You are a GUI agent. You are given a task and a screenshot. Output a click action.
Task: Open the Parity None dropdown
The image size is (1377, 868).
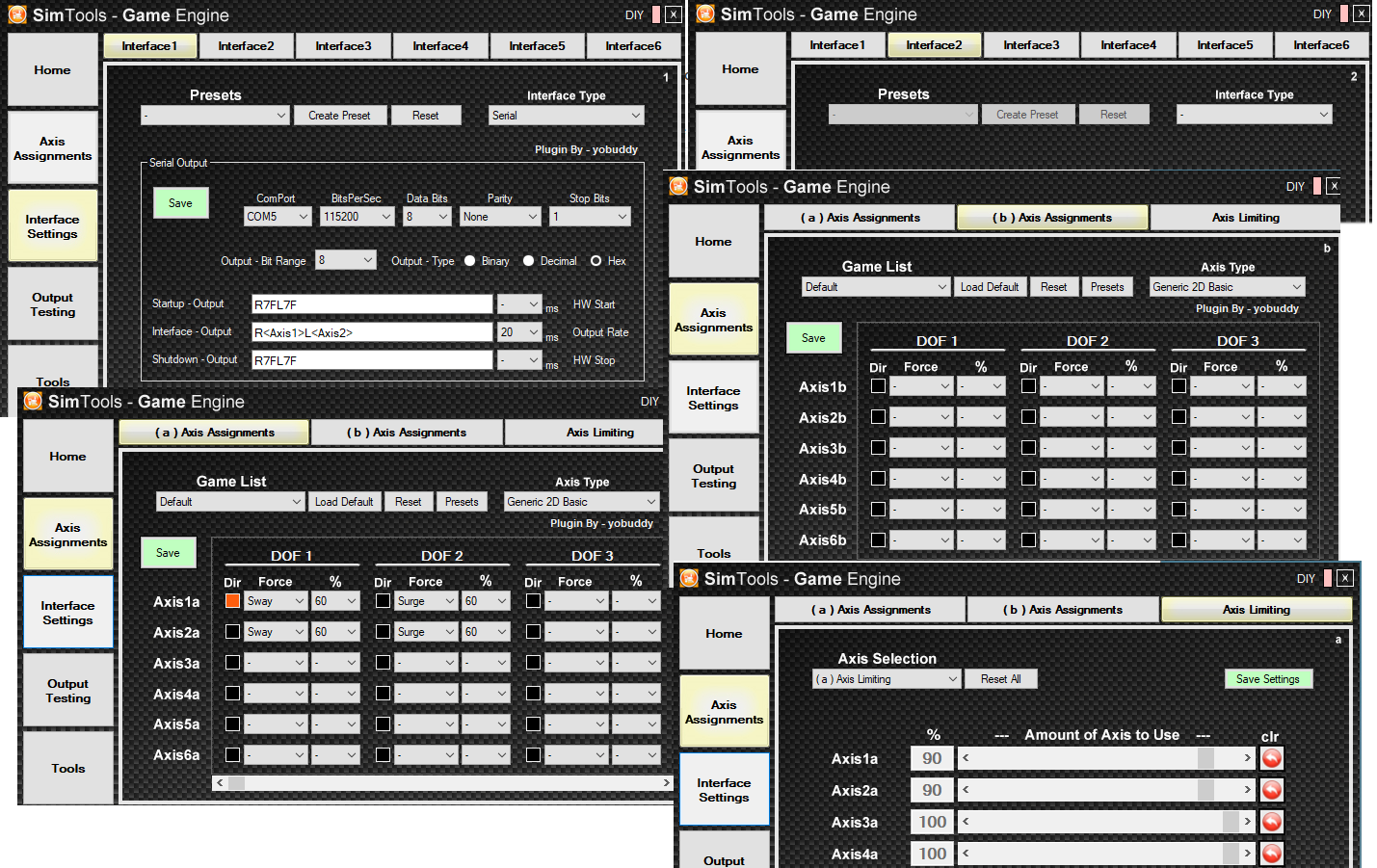(500, 217)
